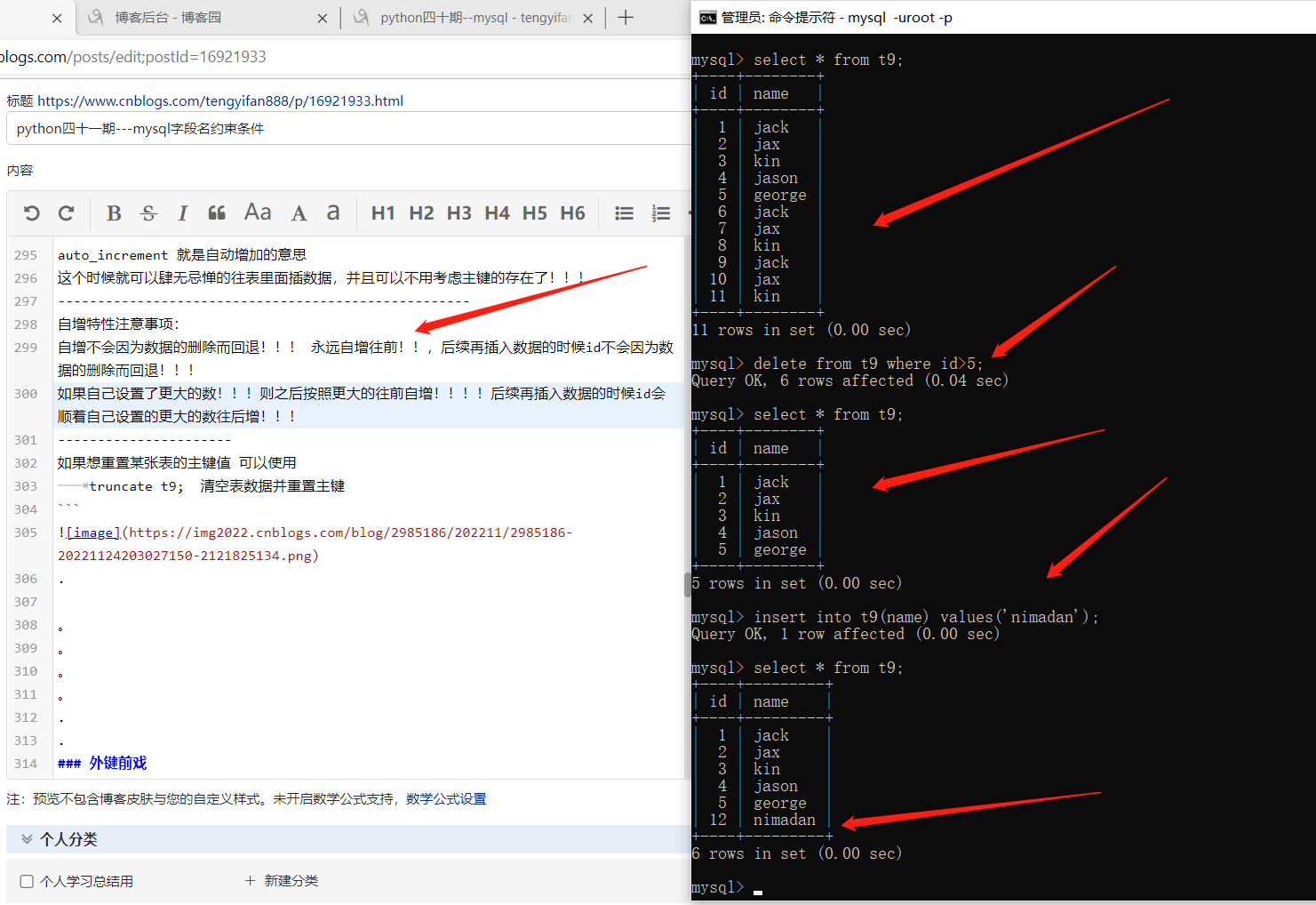1316x905 pixels.
Task: Click 新建分类 to add a category
Action: click(x=281, y=881)
